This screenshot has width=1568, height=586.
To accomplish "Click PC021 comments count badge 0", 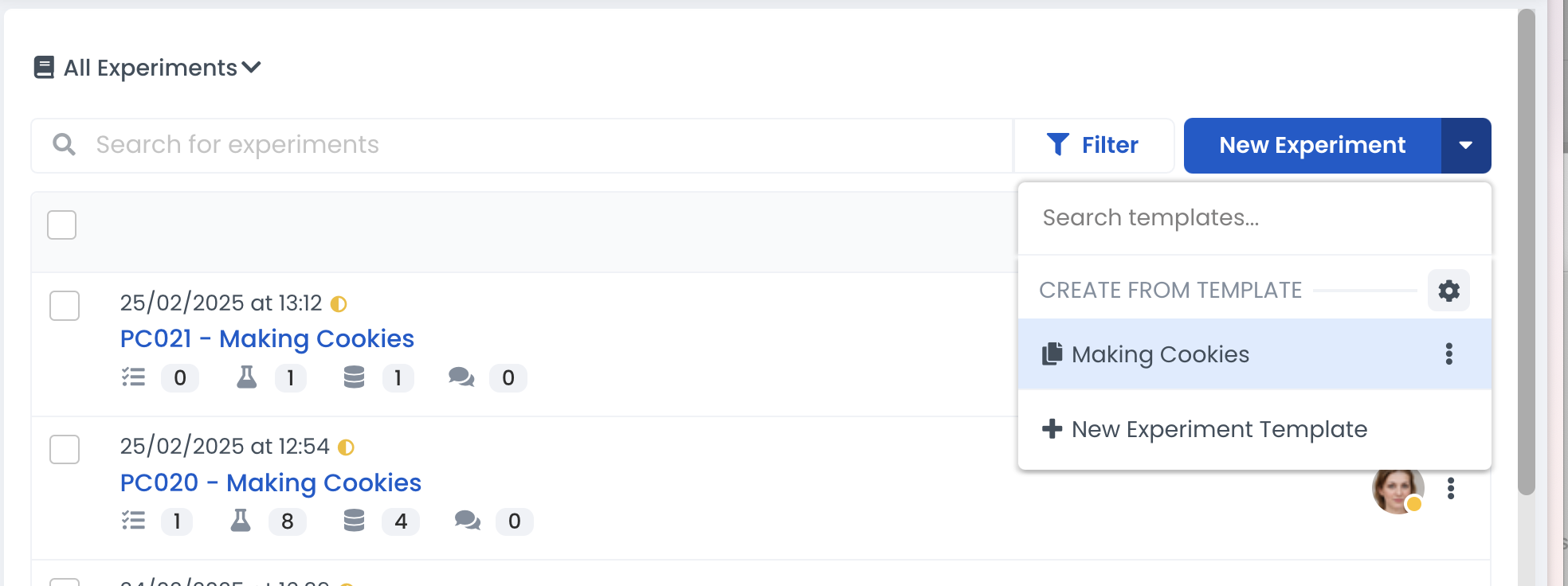I will [508, 378].
